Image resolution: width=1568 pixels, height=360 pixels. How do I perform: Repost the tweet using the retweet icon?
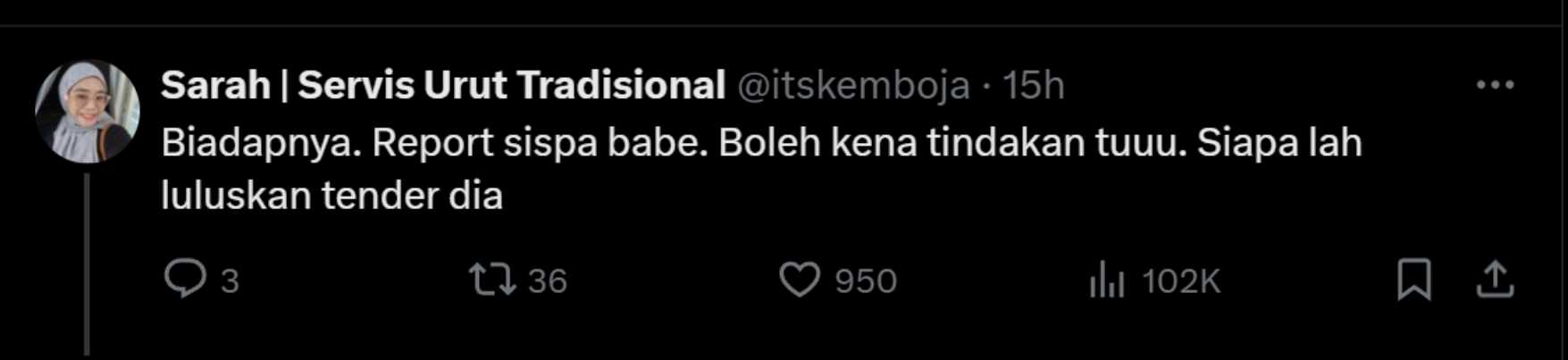click(x=492, y=280)
